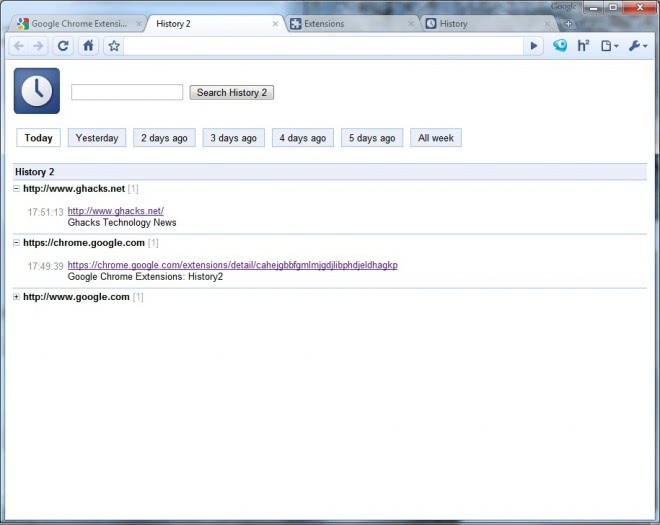660x525 pixels.
Task: Show All week history
Action: click(x=436, y=138)
